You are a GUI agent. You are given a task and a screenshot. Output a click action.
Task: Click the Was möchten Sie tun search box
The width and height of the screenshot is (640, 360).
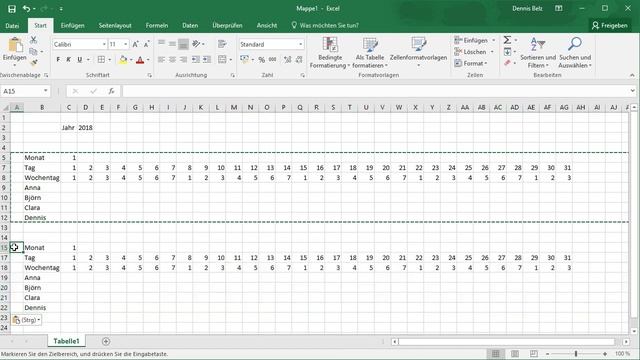pyautogui.click(x=325, y=25)
